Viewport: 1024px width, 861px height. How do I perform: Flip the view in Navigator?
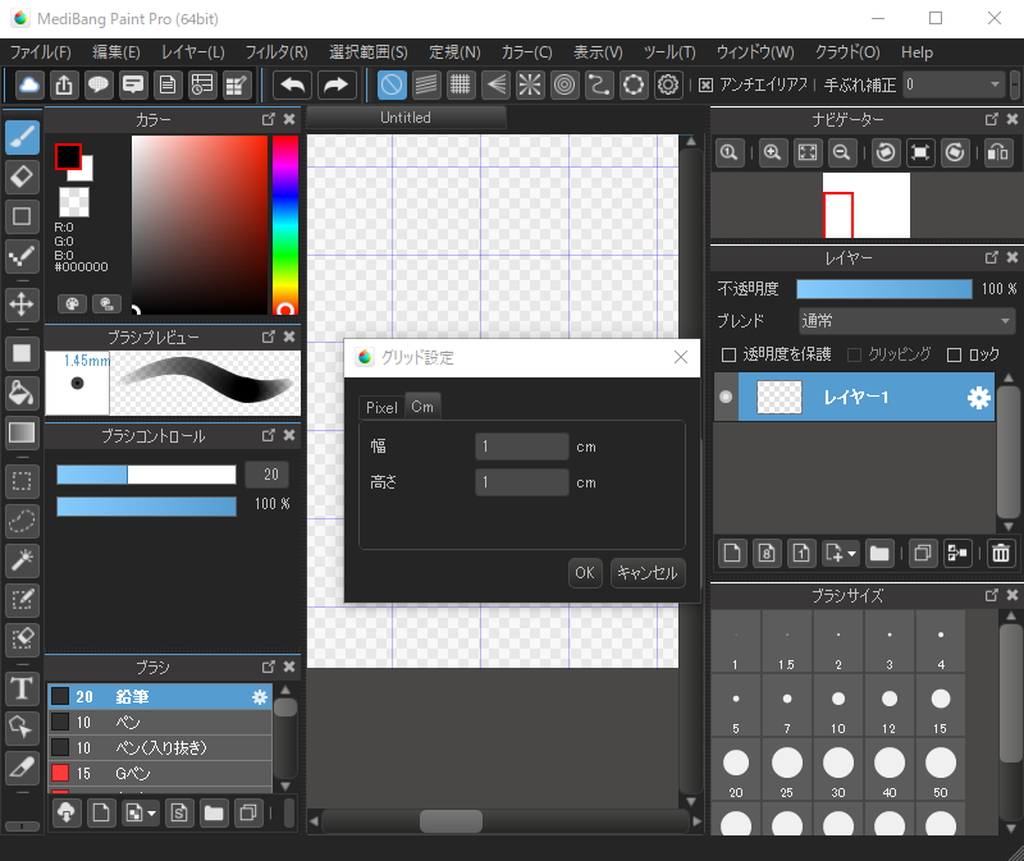click(999, 153)
